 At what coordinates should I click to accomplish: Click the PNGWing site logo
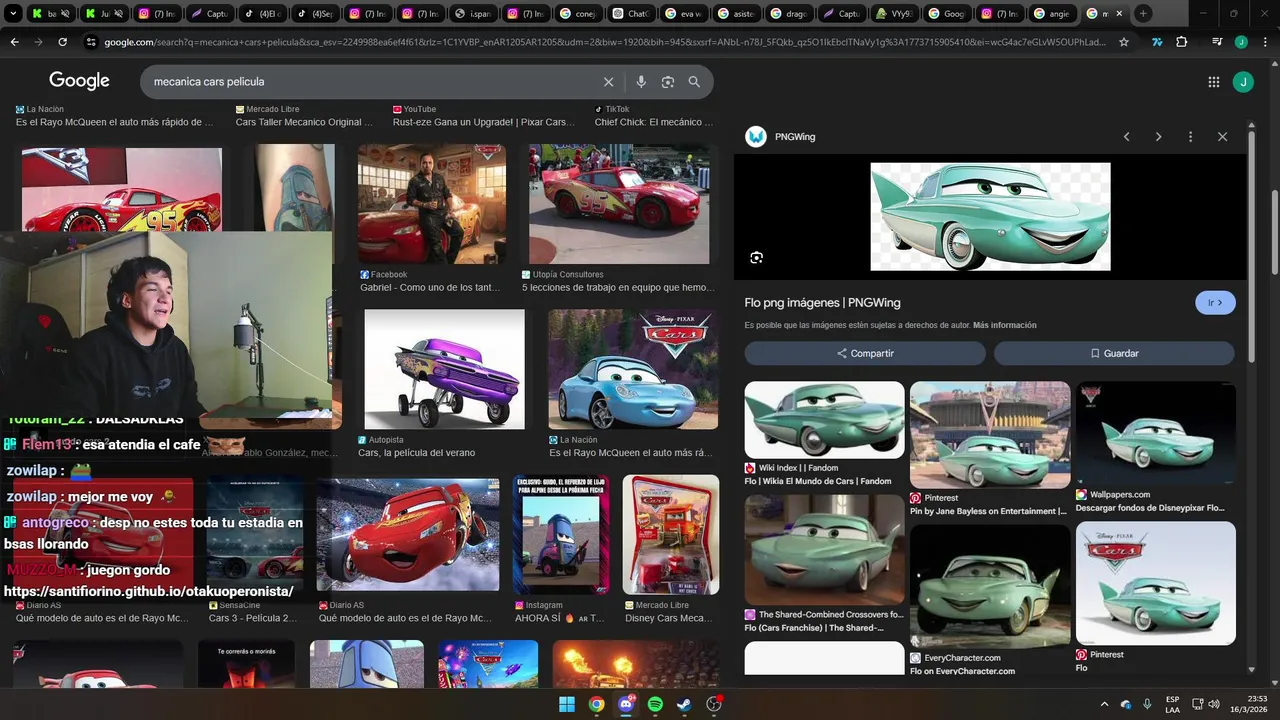click(756, 136)
